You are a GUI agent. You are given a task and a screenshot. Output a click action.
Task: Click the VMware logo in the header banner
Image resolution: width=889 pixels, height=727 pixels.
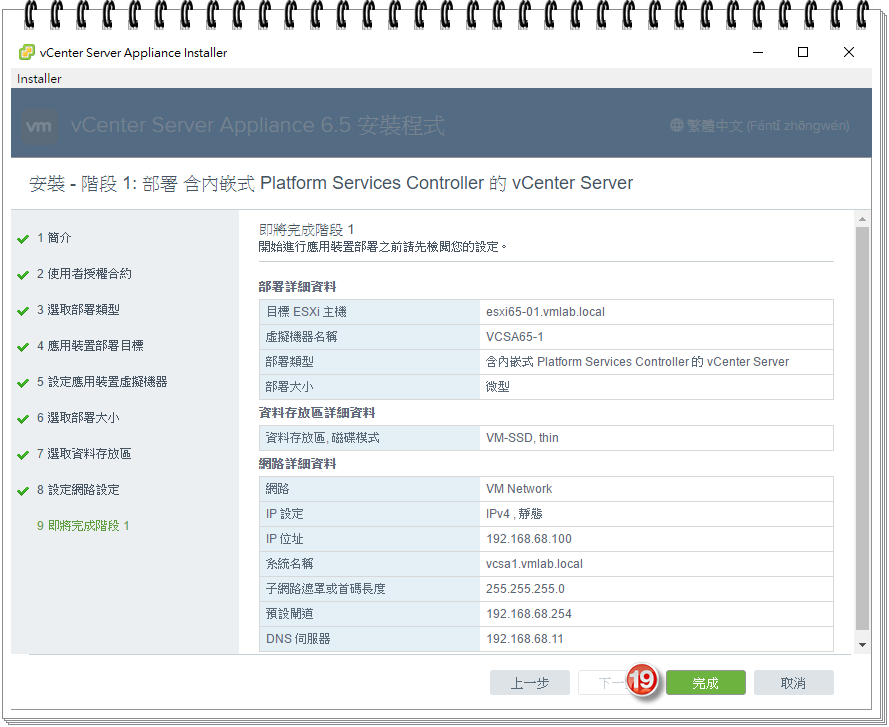[38, 125]
